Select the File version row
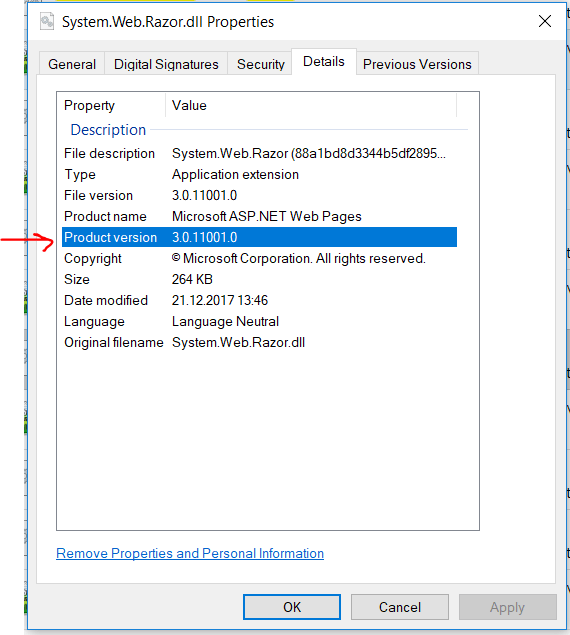This screenshot has width=570, height=635. tap(259, 196)
